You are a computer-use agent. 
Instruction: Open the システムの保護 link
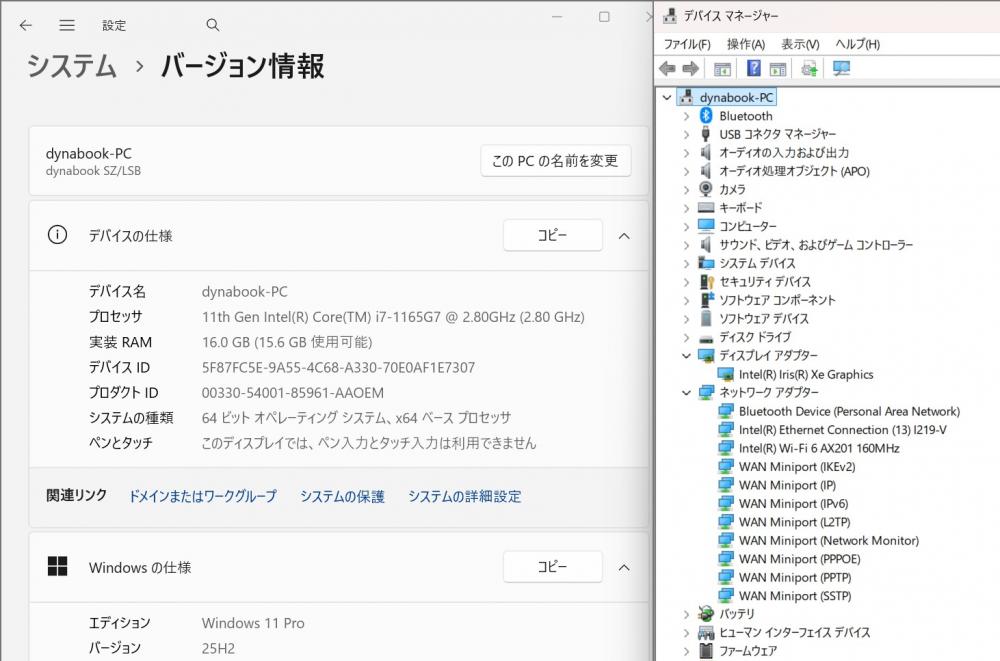tap(342, 496)
